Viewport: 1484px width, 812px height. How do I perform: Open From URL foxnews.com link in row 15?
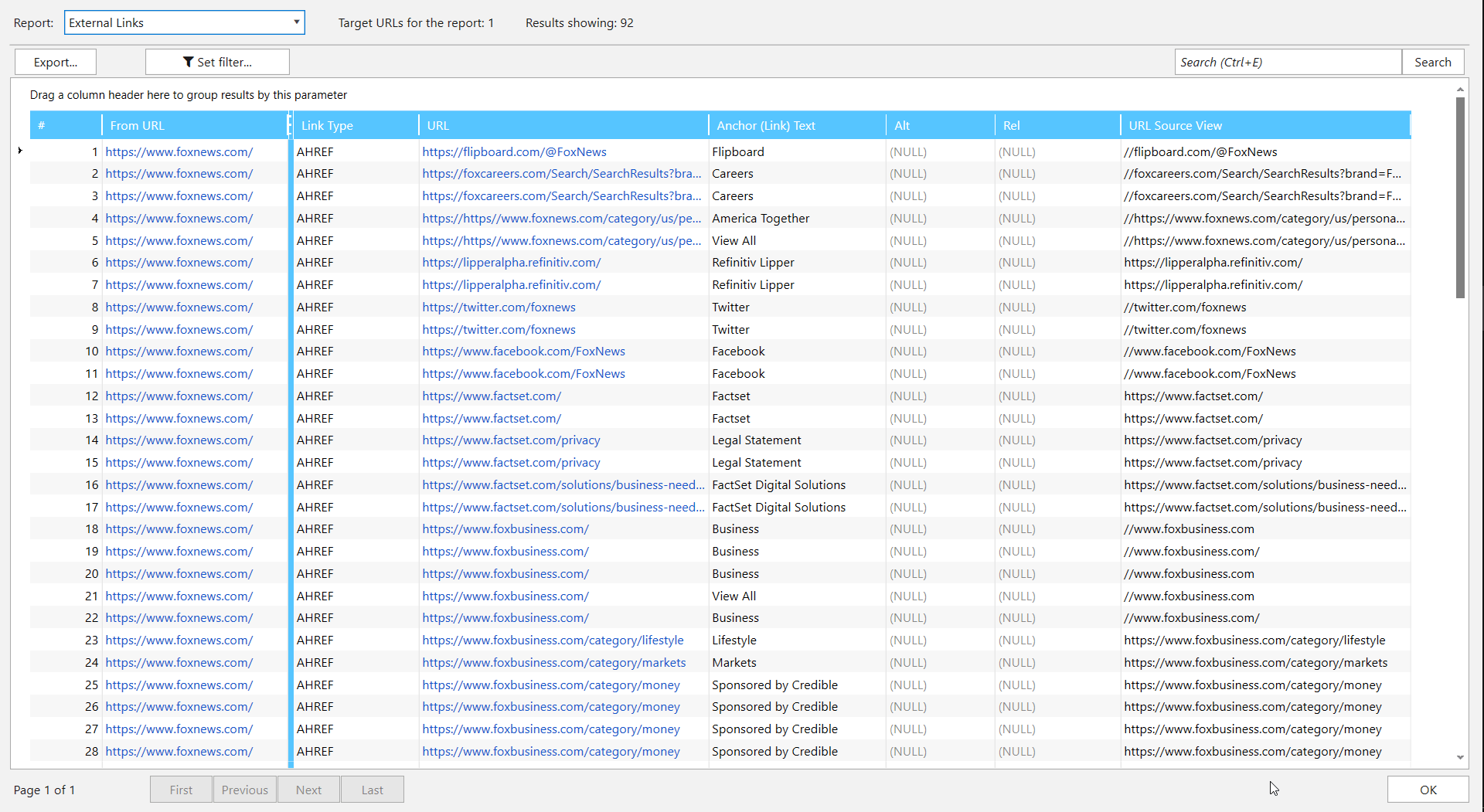(179, 463)
